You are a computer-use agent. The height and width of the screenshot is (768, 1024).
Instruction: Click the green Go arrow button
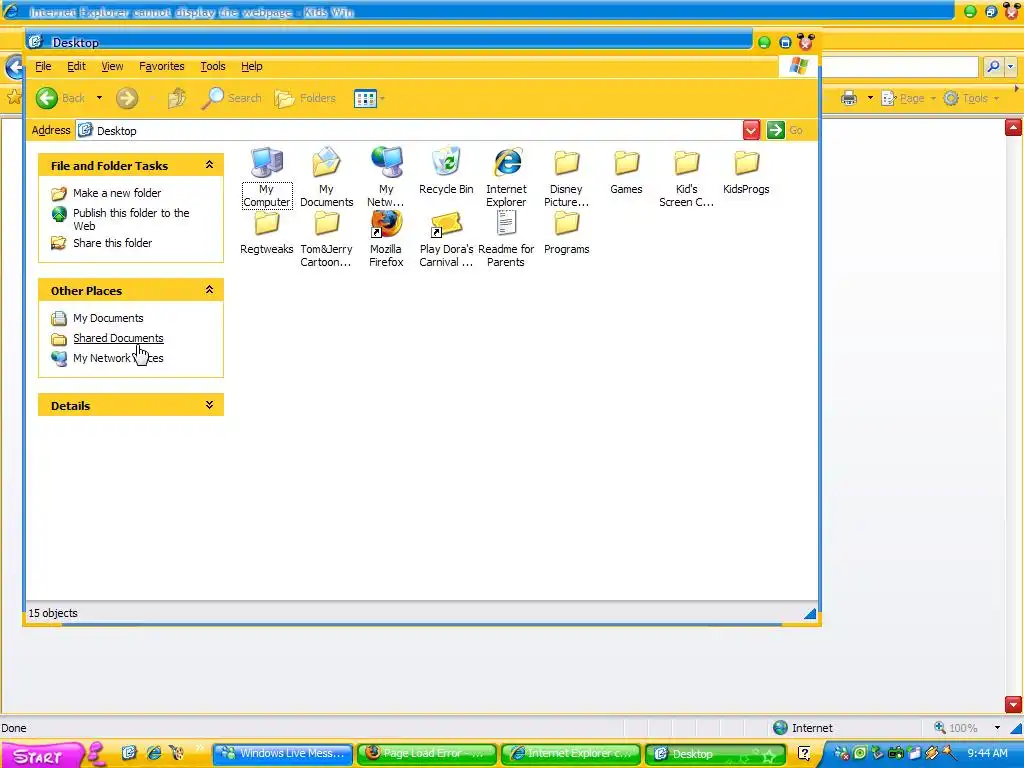click(x=775, y=130)
